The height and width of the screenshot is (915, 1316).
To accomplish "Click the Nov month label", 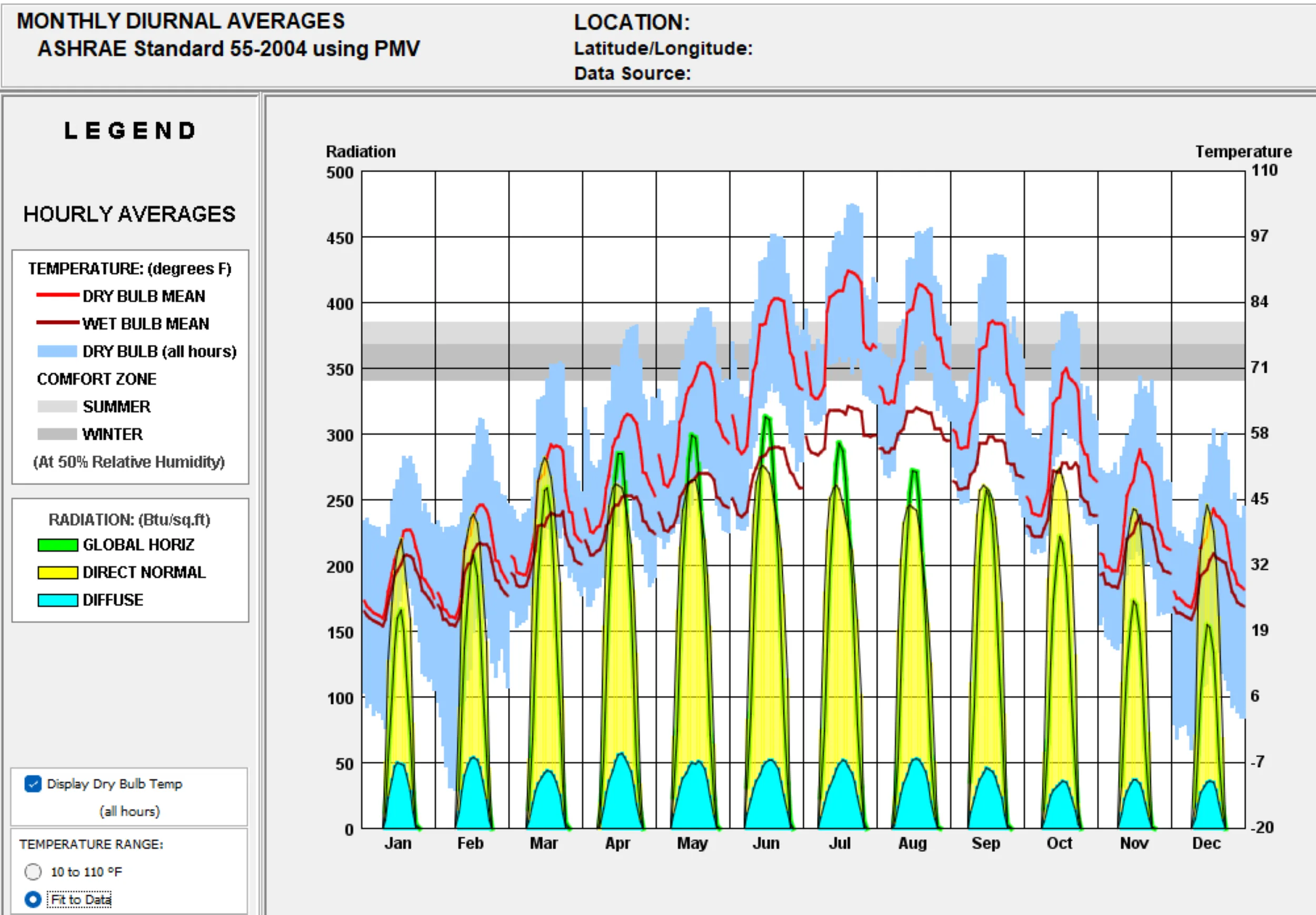I will pyautogui.click(x=1134, y=843).
